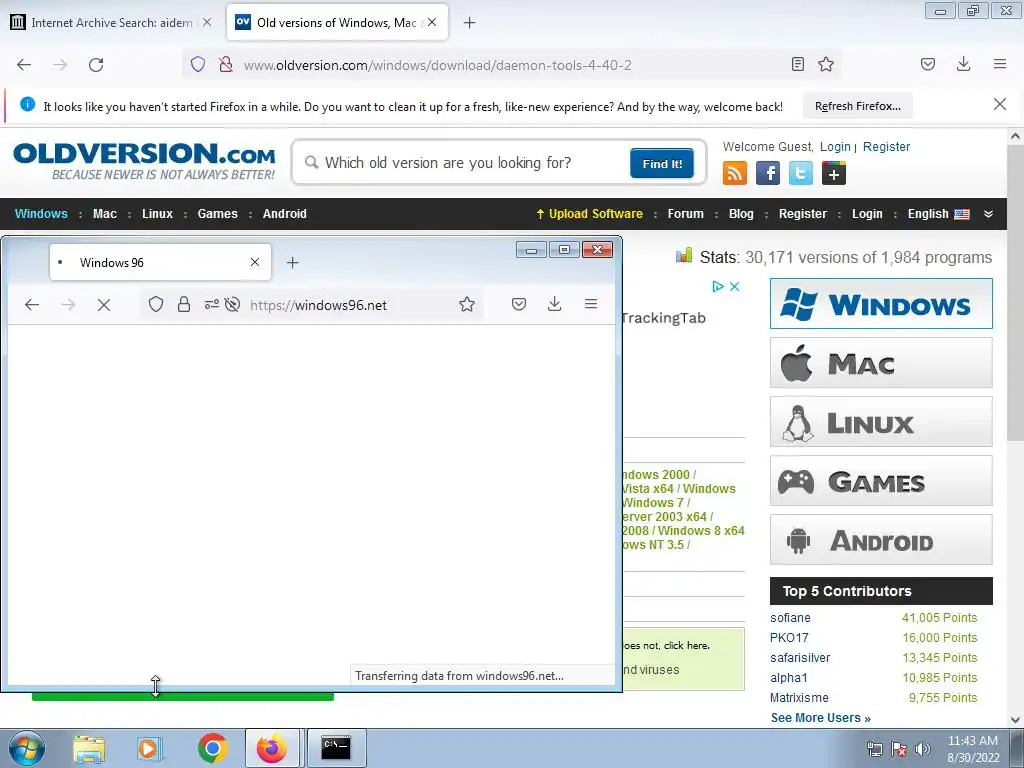Open new tab in main Firefox window
The image size is (1024, 768).
tap(470, 23)
